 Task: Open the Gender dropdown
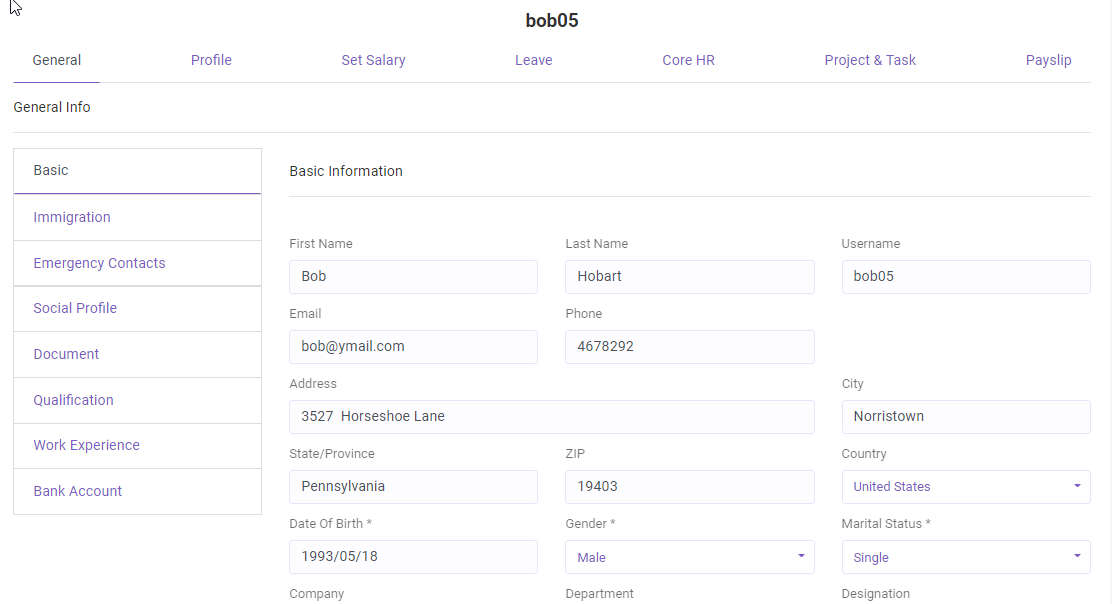point(689,557)
